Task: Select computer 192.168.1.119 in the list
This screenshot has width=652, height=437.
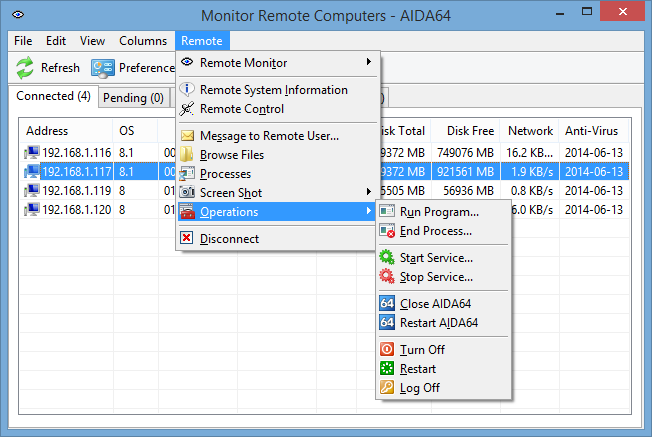Action: coord(78,190)
